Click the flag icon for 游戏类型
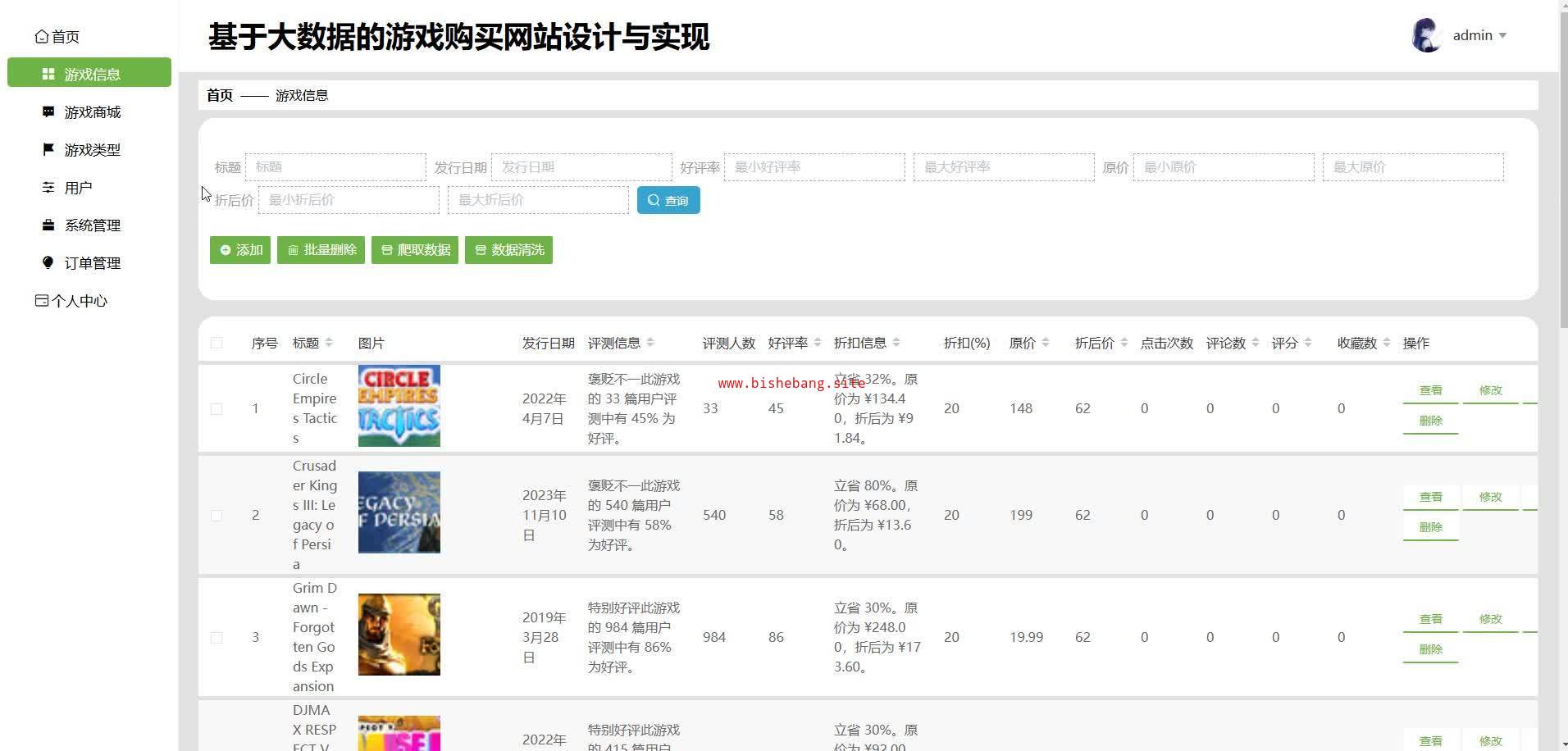Viewport: 1568px width, 751px height. coord(48,149)
